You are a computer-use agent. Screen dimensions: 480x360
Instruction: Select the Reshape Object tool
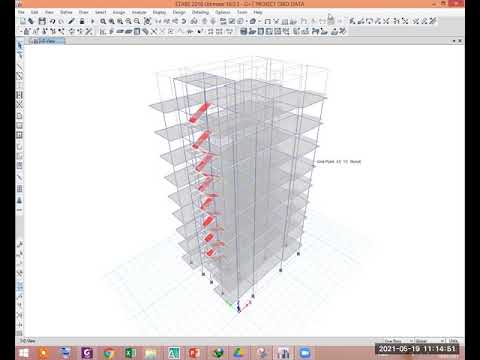(x=20, y=55)
